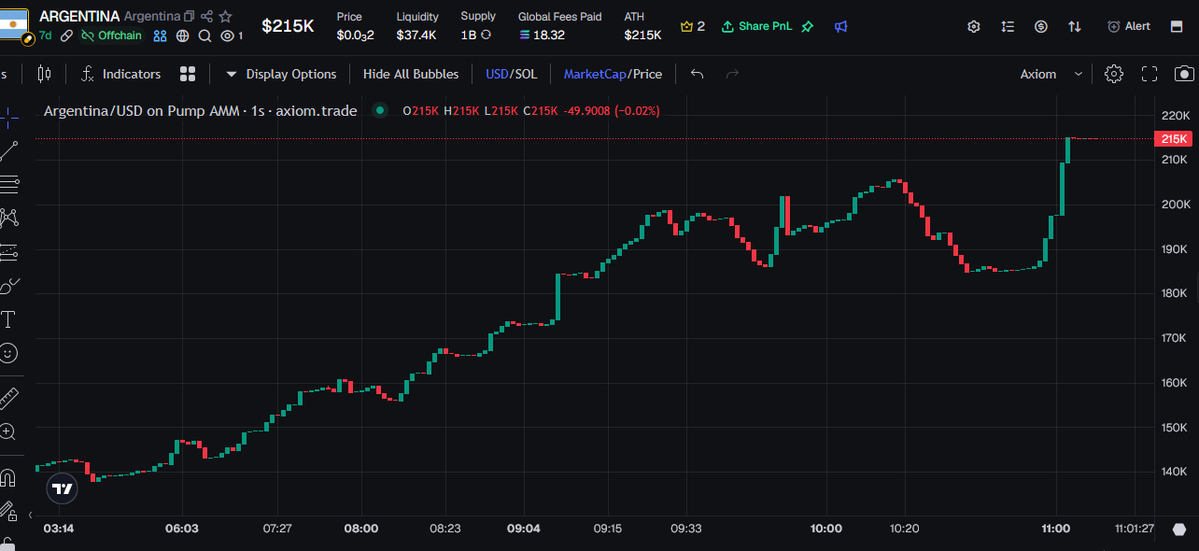Select the ruler measure tool
This screenshot has height=551, width=1199.
tap(8, 398)
